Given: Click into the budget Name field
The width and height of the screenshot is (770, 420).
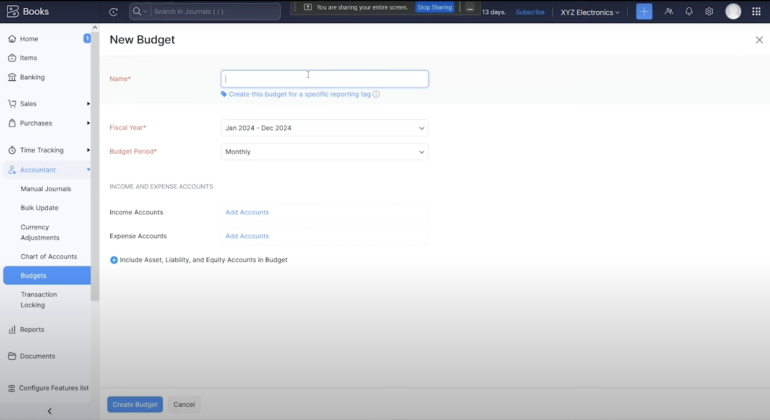Looking at the screenshot, I should [x=324, y=79].
